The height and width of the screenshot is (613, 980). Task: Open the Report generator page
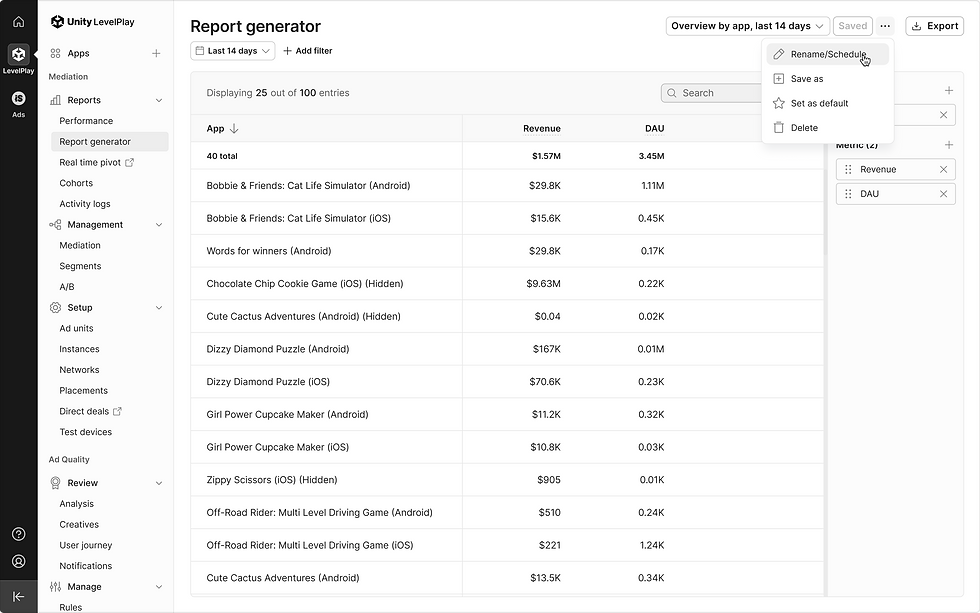(x=109, y=142)
